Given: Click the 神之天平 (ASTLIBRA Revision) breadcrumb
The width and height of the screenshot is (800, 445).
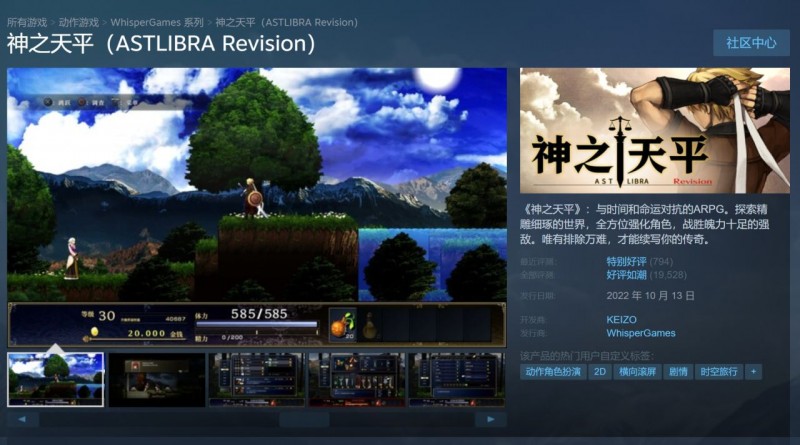Looking at the screenshot, I should pyautogui.click(x=286, y=22).
